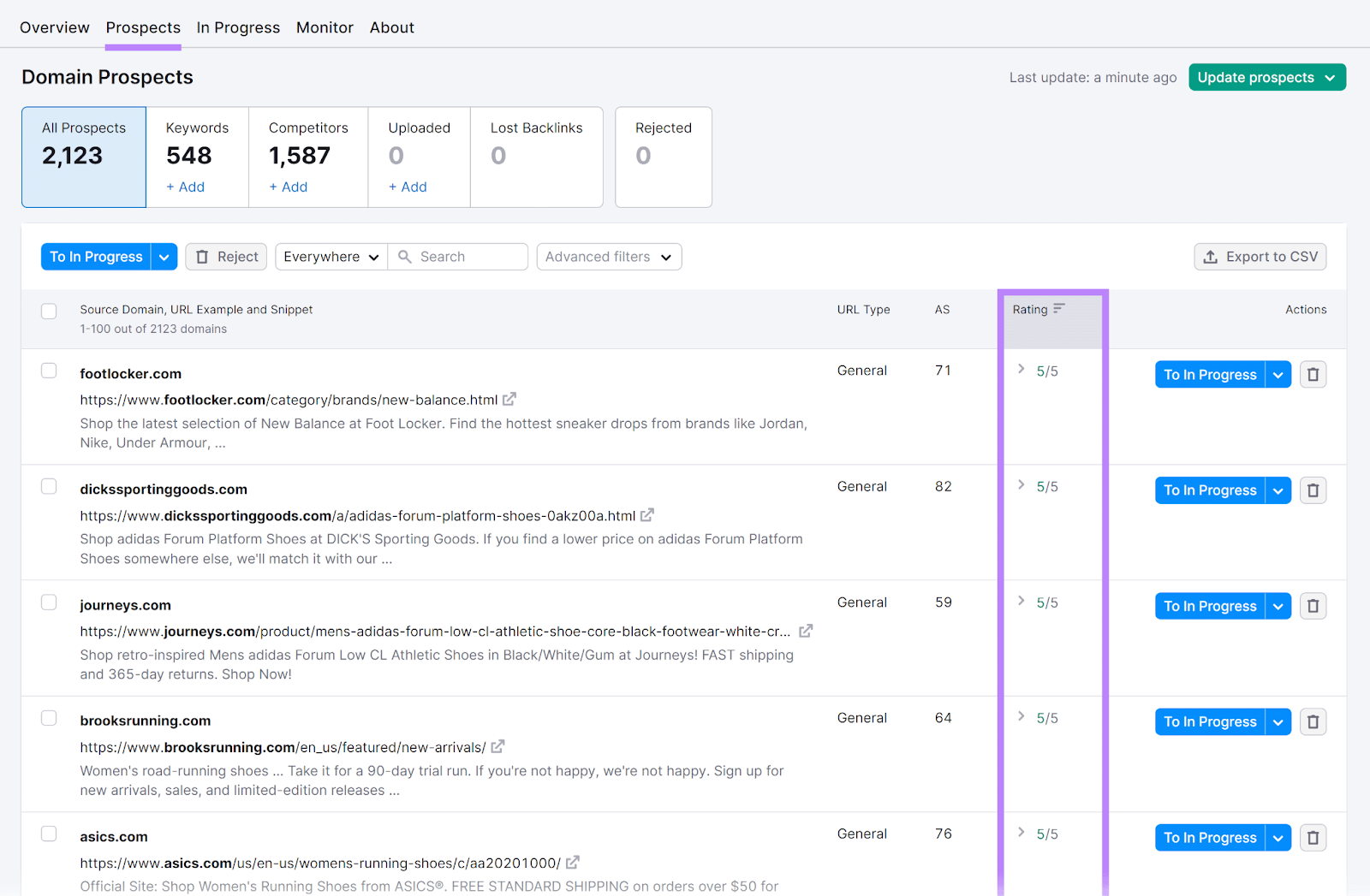Viewport: 1370px width, 896px height.
Task: Open the Everywhere search scope dropdown
Action: (331, 257)
